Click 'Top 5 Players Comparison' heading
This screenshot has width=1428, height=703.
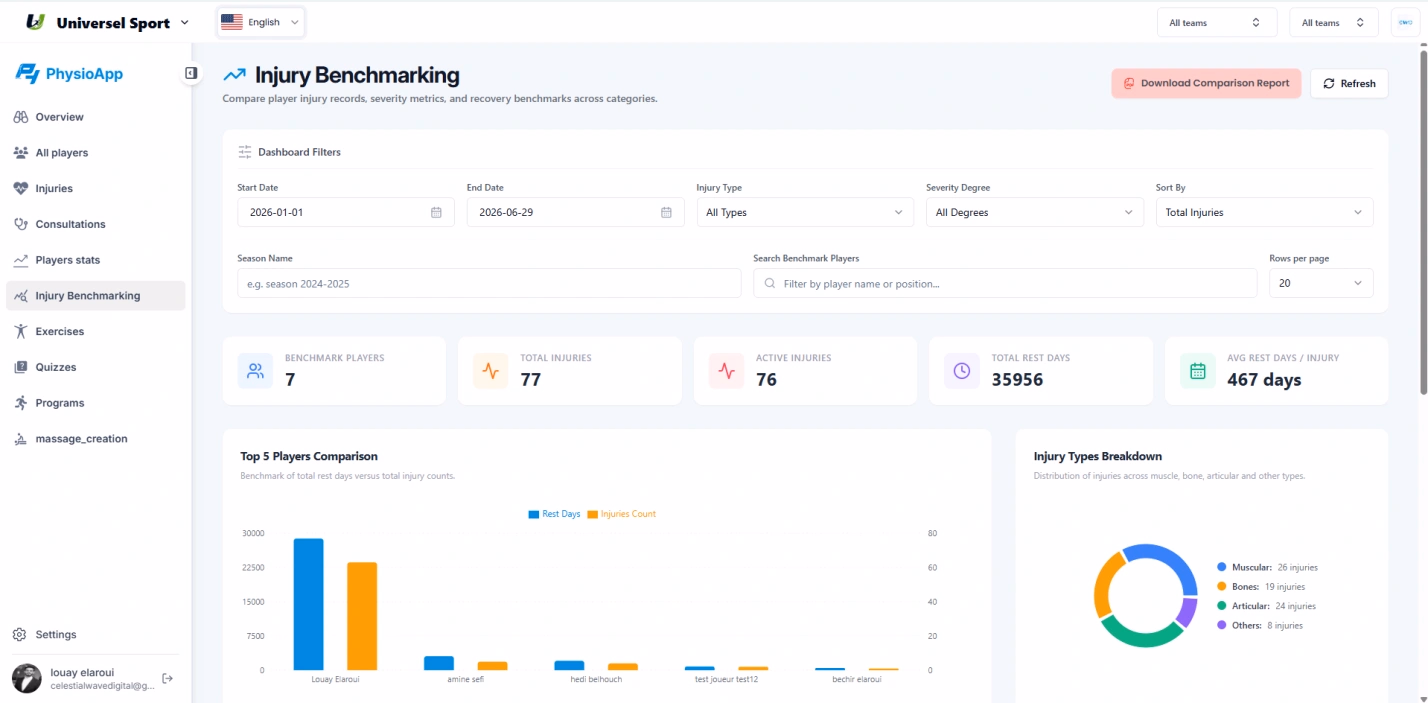point(309,456)
